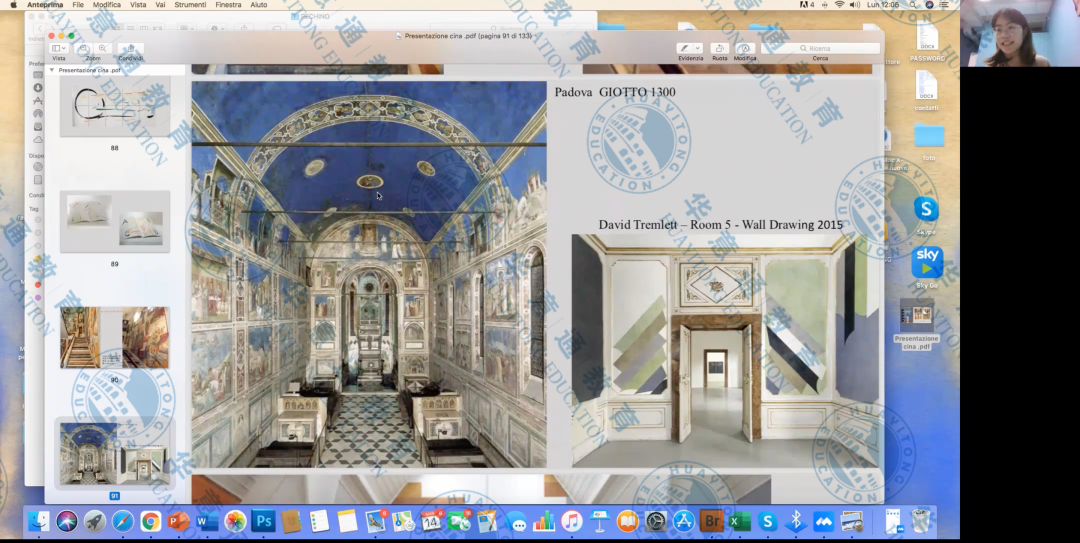Collapse the Presentazione cina .pdf sidebar group

tap(52, 70)
